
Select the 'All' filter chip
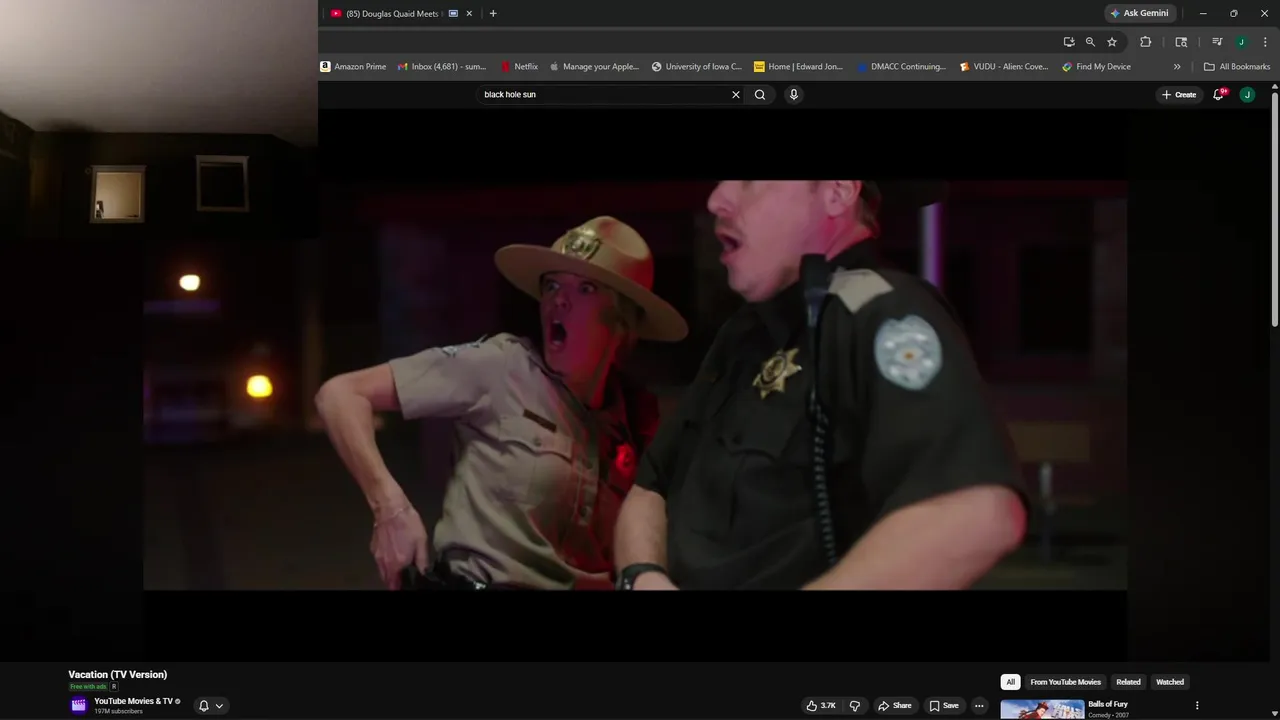(1010, 682)
